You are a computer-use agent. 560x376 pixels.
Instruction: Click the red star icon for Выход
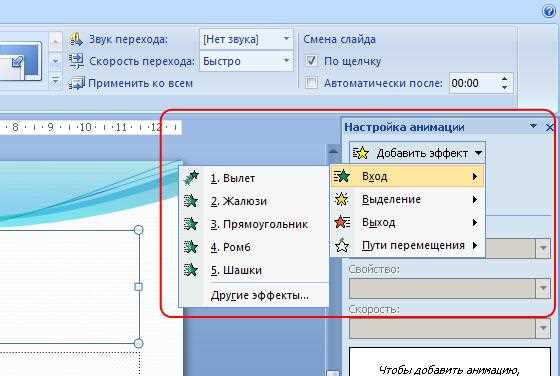(x=342, y=222)
